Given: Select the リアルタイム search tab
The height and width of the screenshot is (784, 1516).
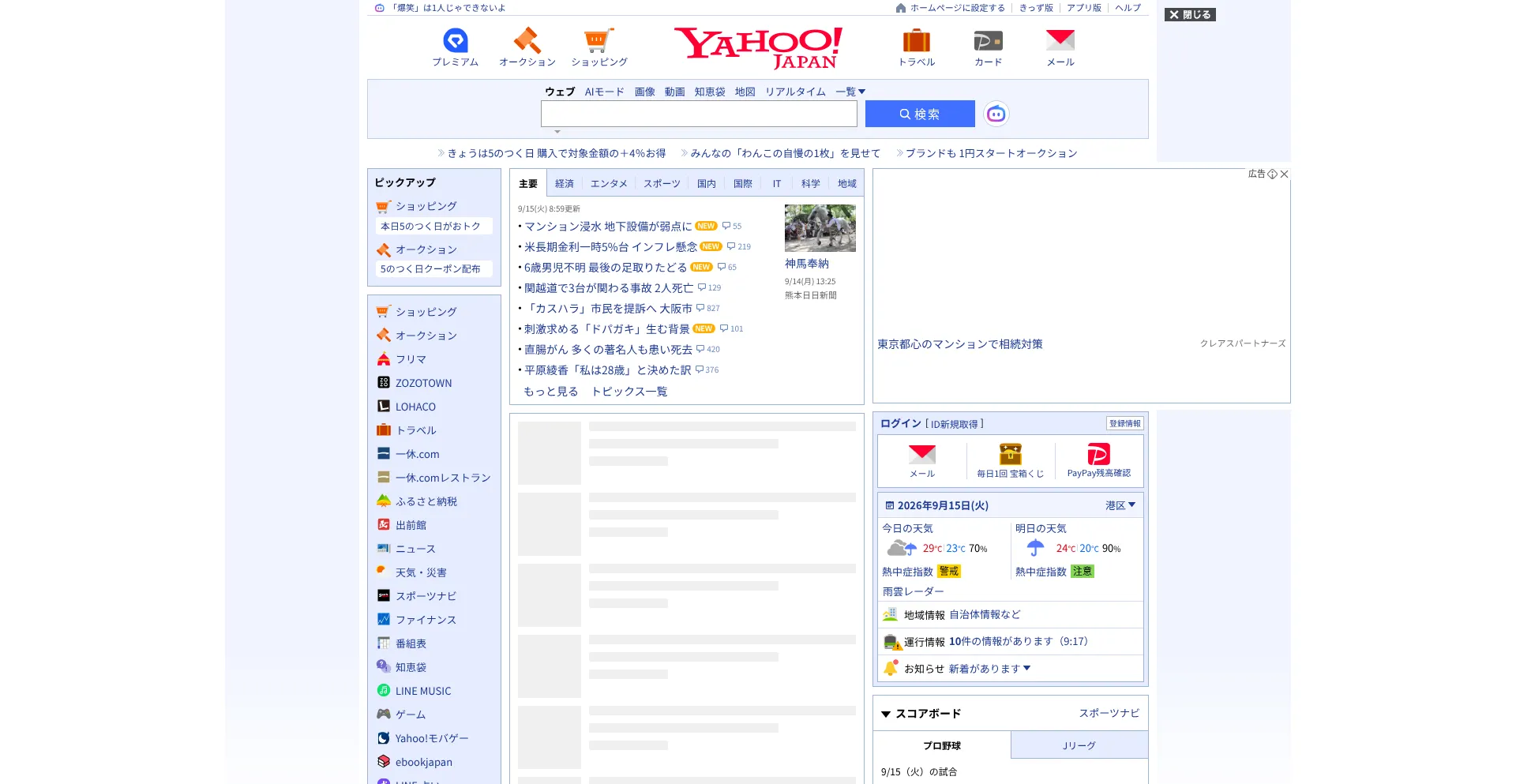Looking at the screenshot, I should click(x=795, y=92).
